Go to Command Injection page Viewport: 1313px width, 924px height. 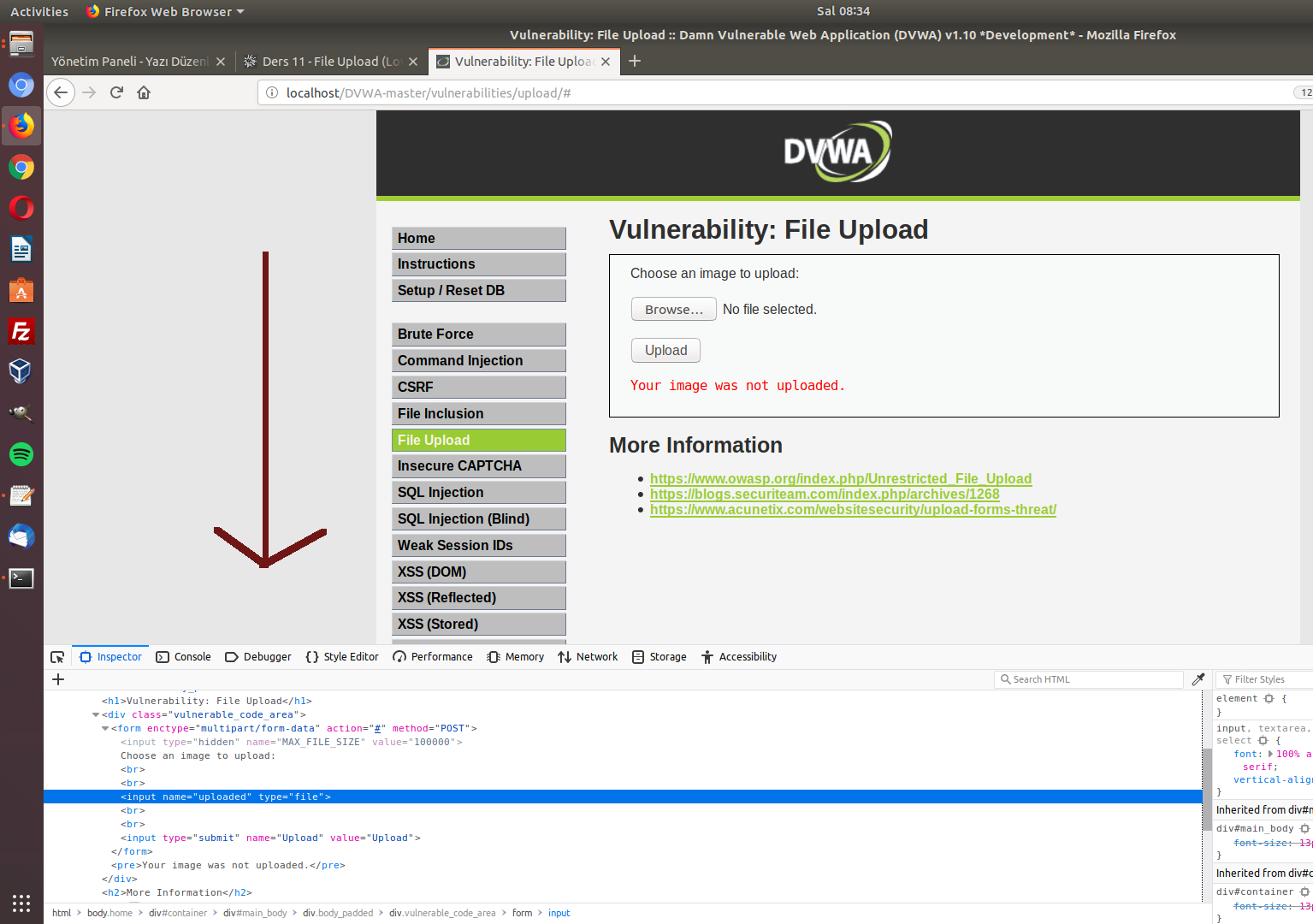(479, 361)
